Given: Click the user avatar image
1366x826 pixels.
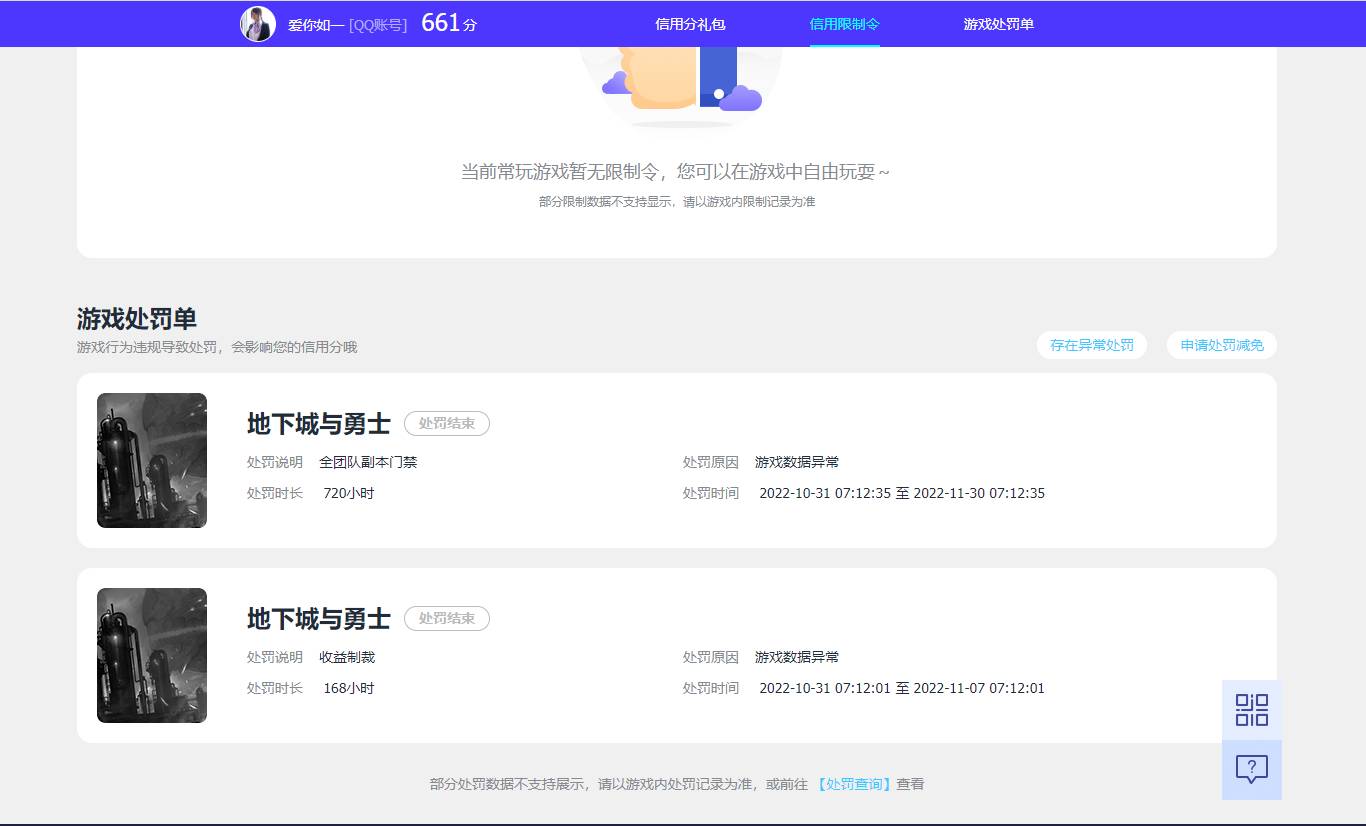Looking at the screenshot, I should 257,23.
